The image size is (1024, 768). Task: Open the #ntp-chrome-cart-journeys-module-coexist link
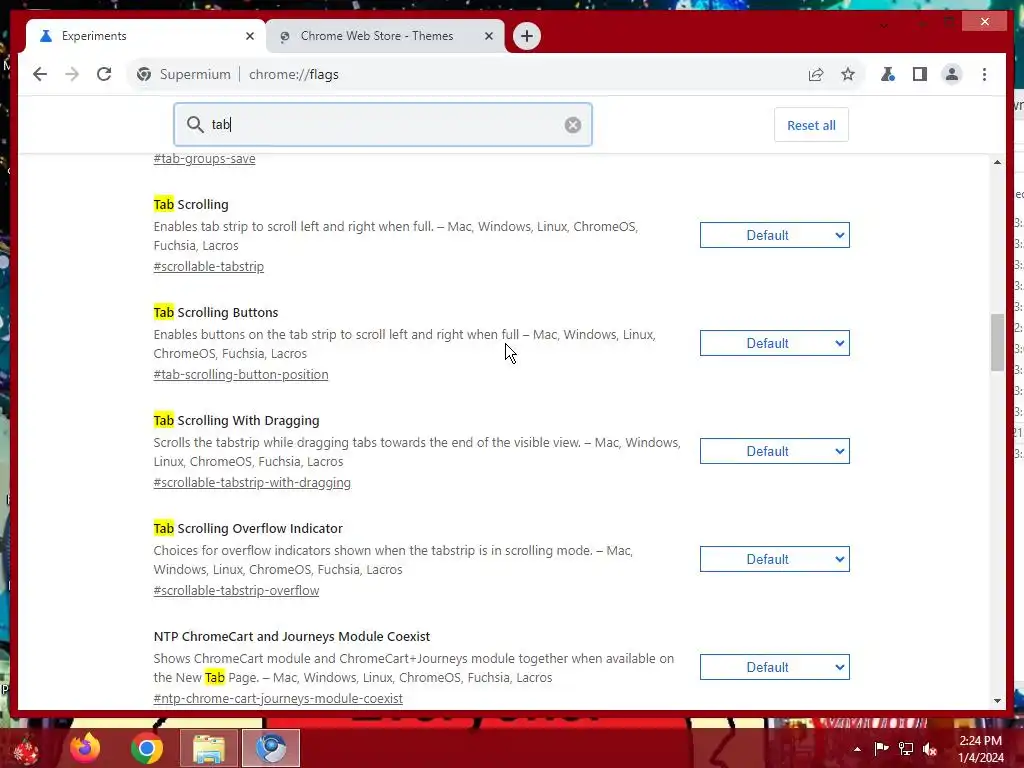pyautogui.click(x=278, y=698)
